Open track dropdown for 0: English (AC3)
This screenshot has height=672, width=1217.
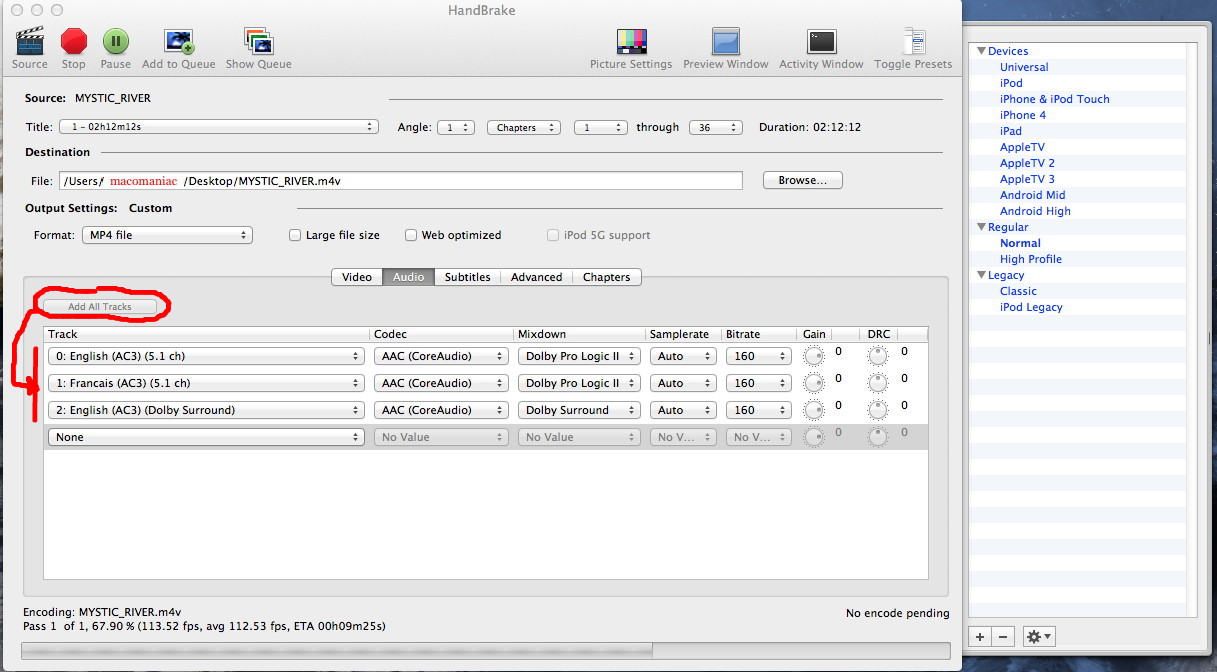click(x=206, y=356)
